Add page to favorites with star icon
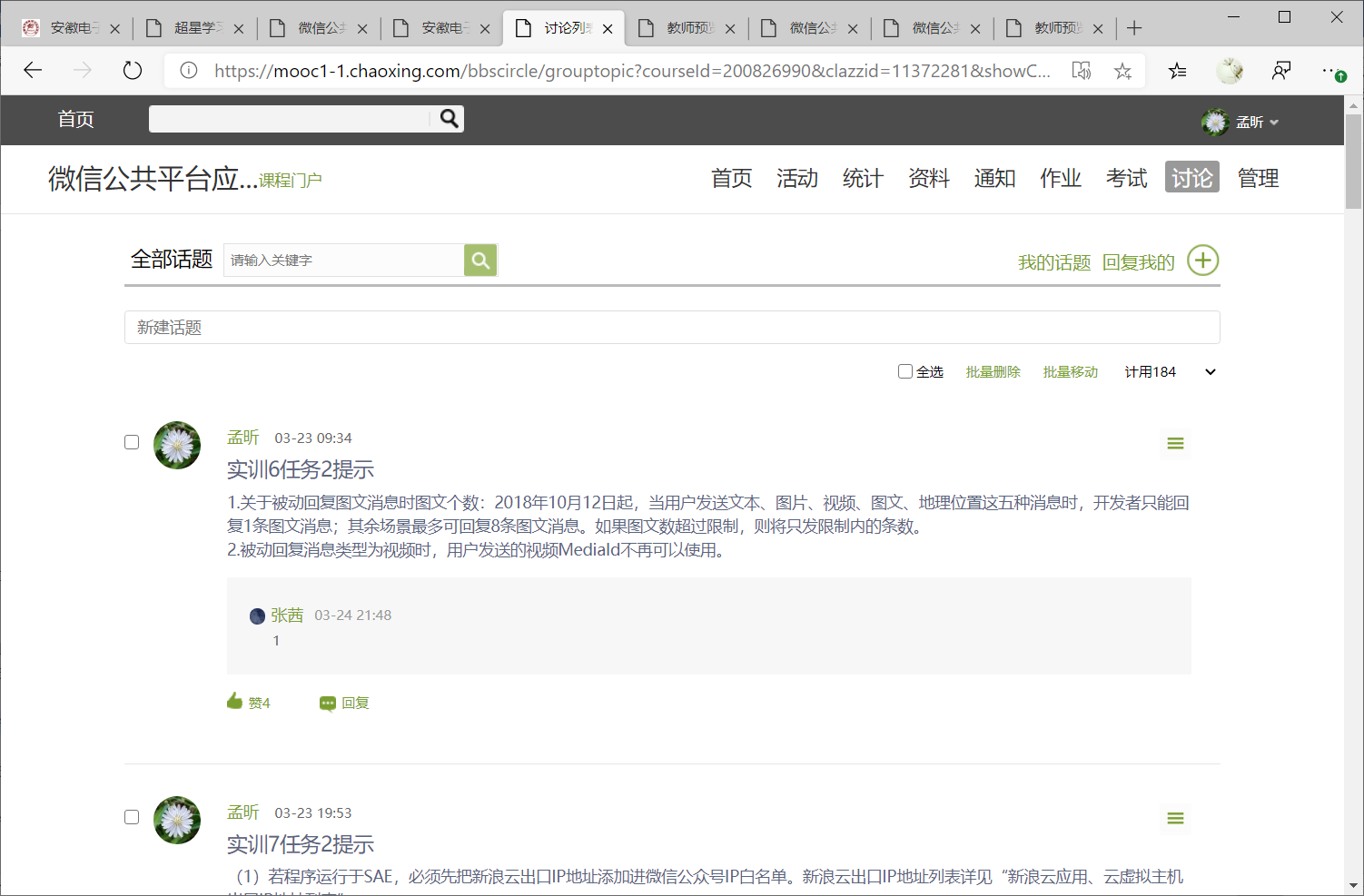 click(x=1123, y=71)
